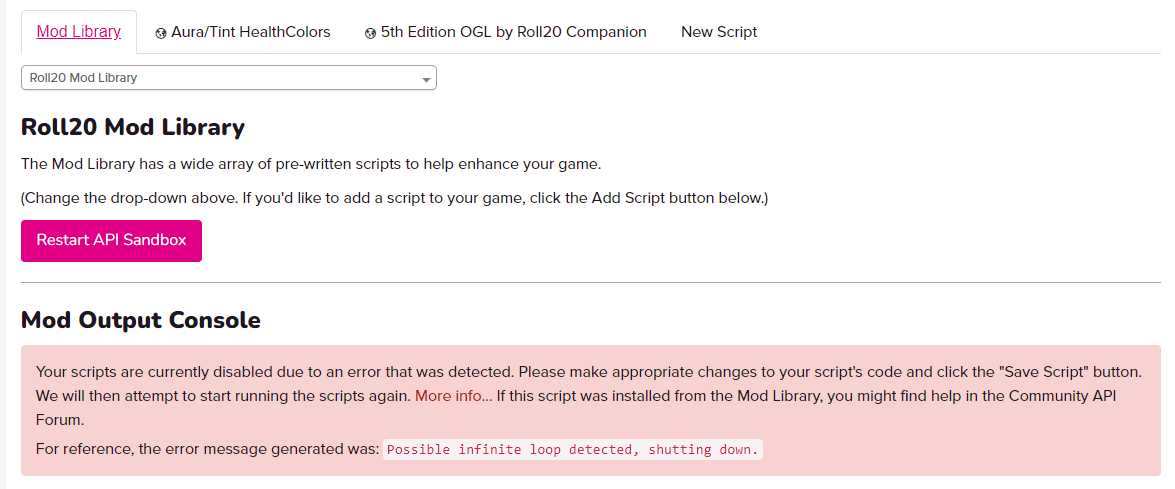Click the Roll20 Mod Library heading

[133, 127]
